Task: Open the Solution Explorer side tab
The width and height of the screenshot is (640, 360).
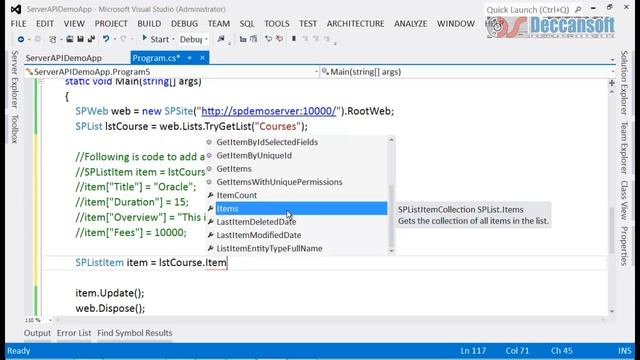Action: tap(624, 83)
